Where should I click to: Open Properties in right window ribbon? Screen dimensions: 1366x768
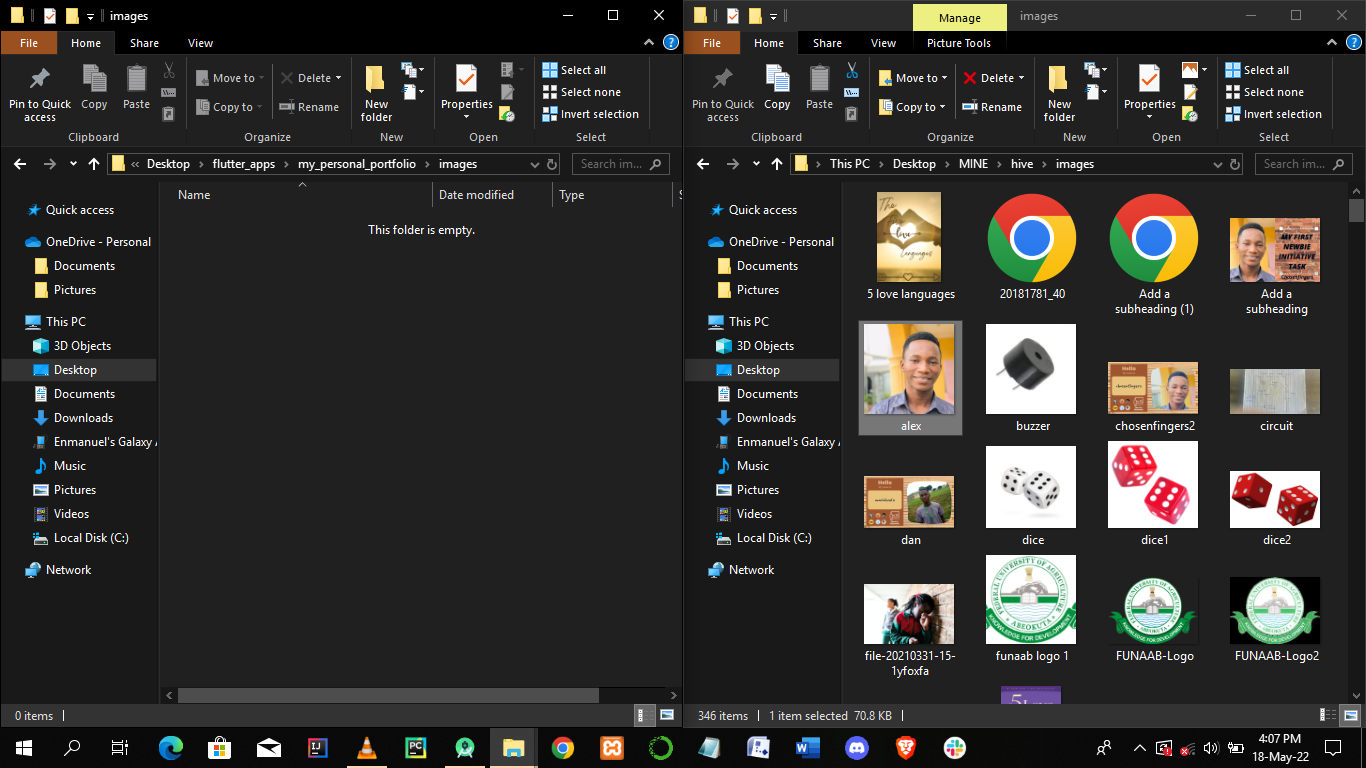1149,94
